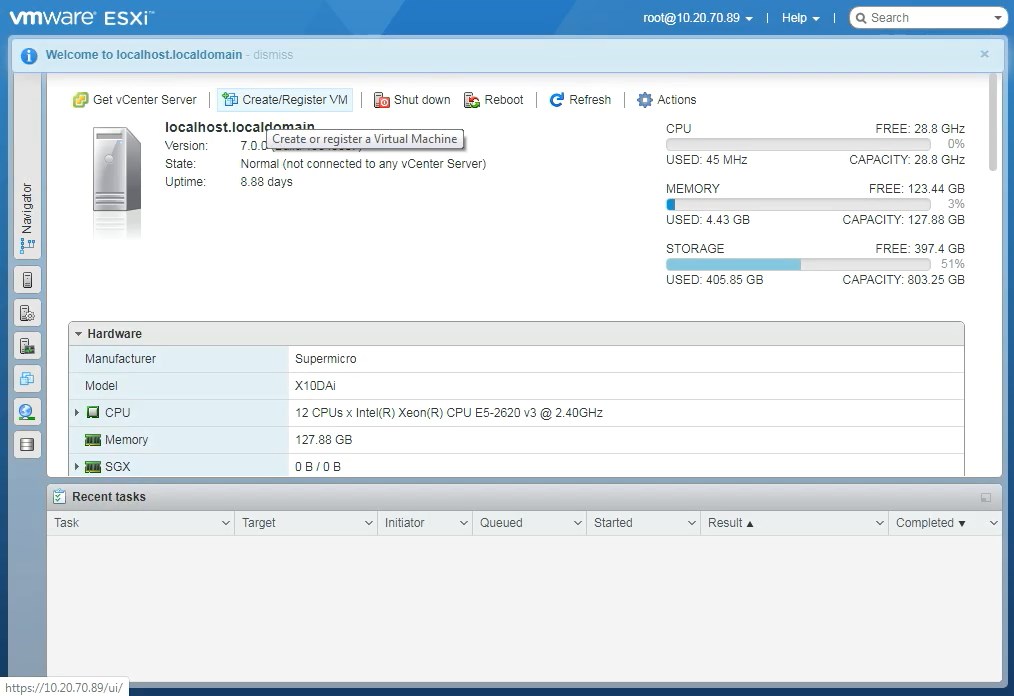Dismiss the welcome message link
The width and height of the screenshot is (1014, 696).
[x=273, y=55]
